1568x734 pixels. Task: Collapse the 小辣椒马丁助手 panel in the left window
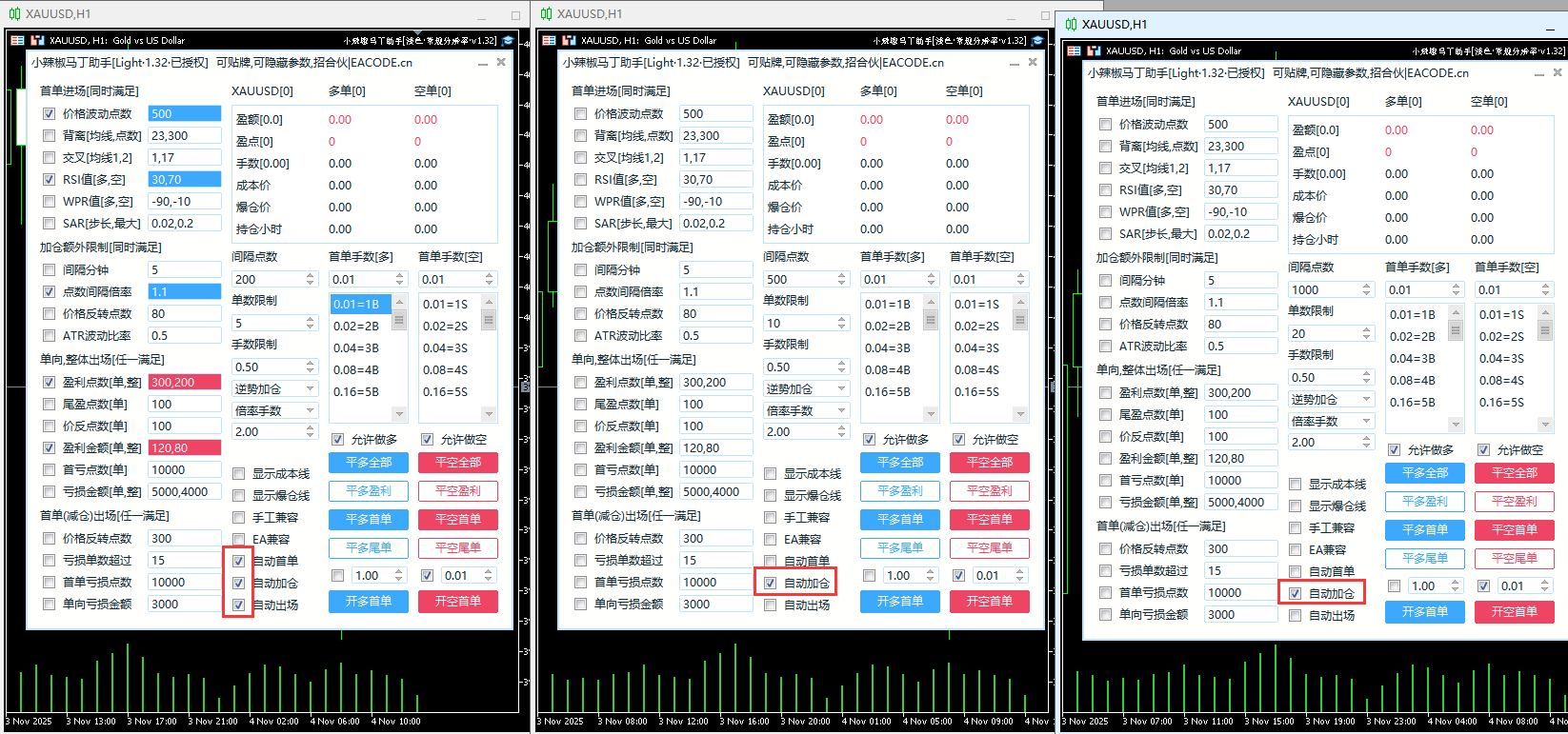pyautogui.click(x=483, y=63)
